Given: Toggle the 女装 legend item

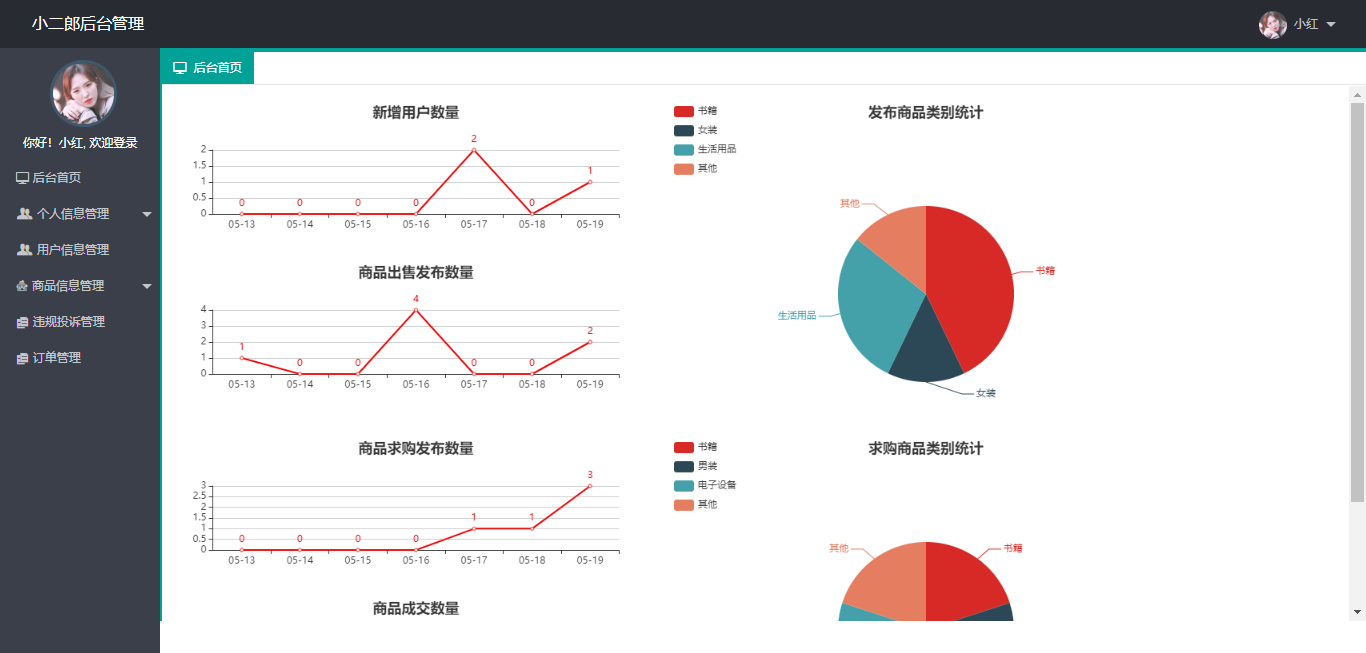Looking at the screenshot, I should [x=696, y=130].
